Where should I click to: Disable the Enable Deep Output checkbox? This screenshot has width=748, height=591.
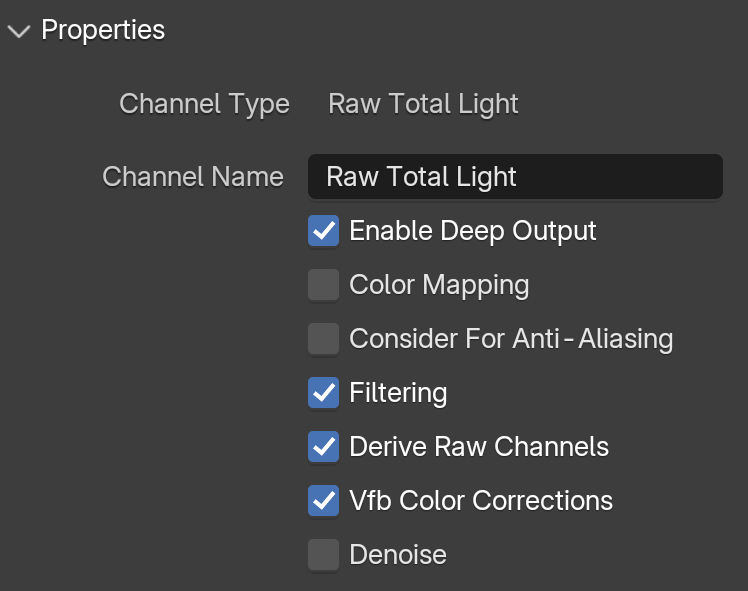coord(323,231)
